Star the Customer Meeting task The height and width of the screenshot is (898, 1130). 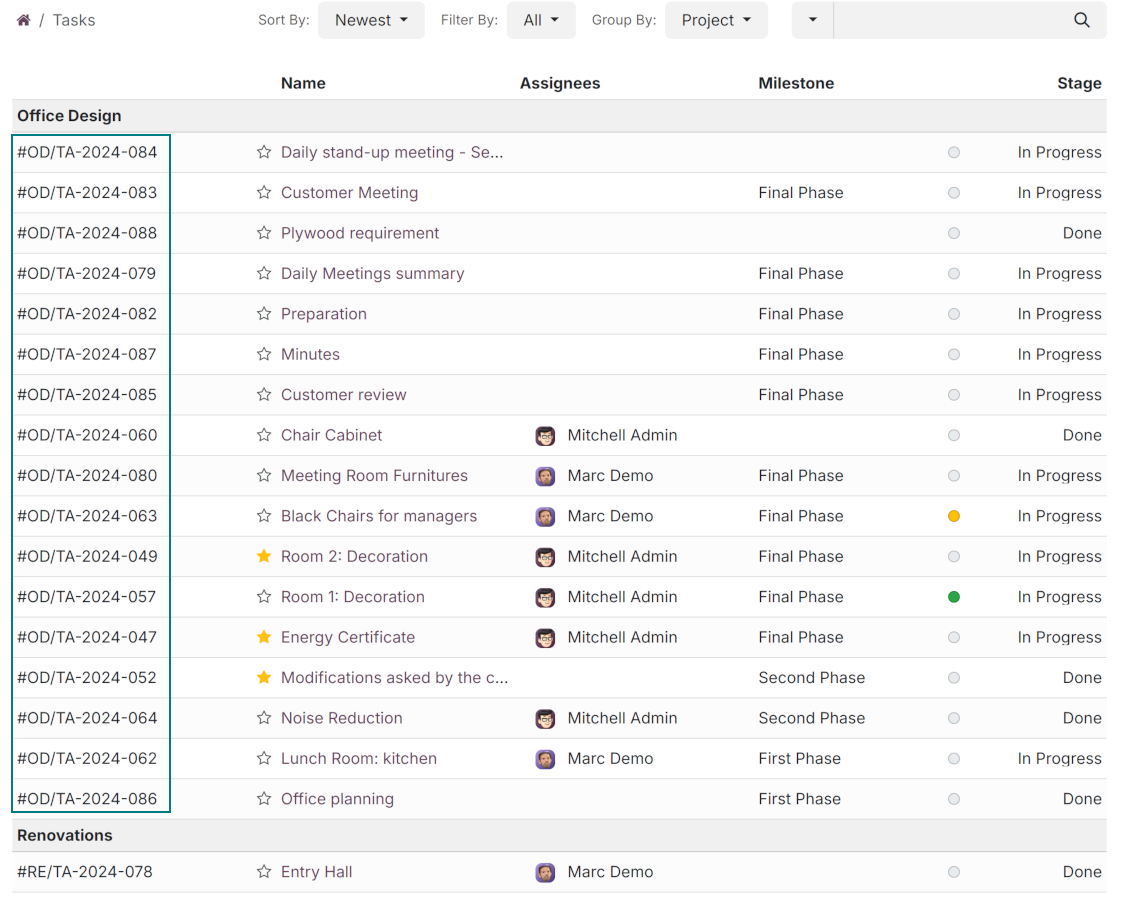(x=264, y=193)
